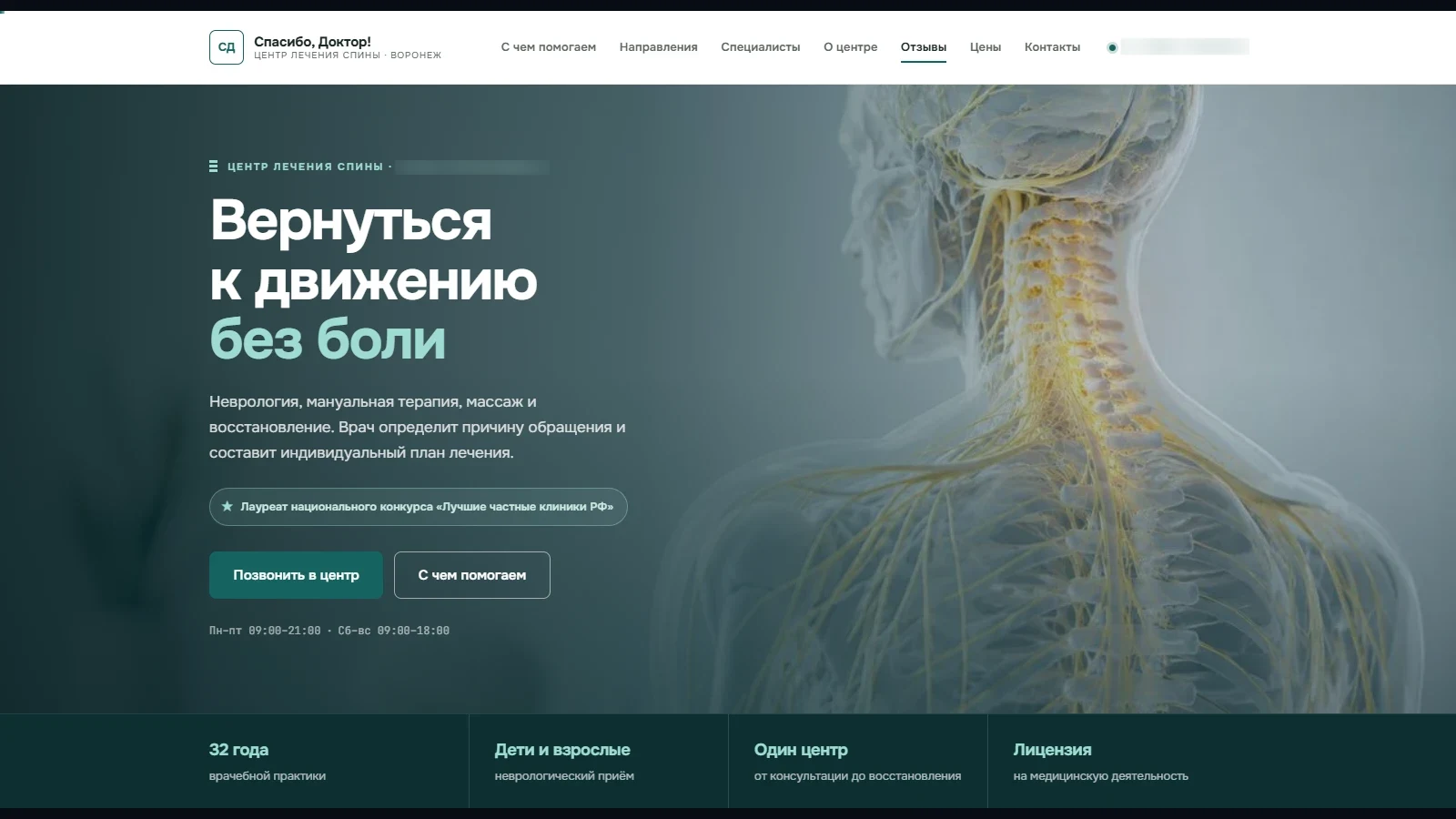Screen dimensions: 1456x819
Task: Open the Специалисты nav item
Action: [x=761, y=47]
